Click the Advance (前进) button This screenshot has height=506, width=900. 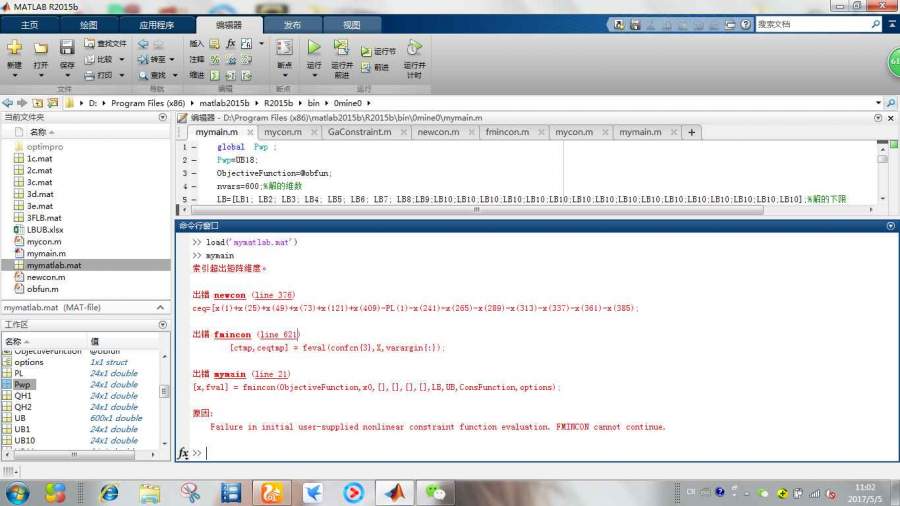click(x=375, y=67)
